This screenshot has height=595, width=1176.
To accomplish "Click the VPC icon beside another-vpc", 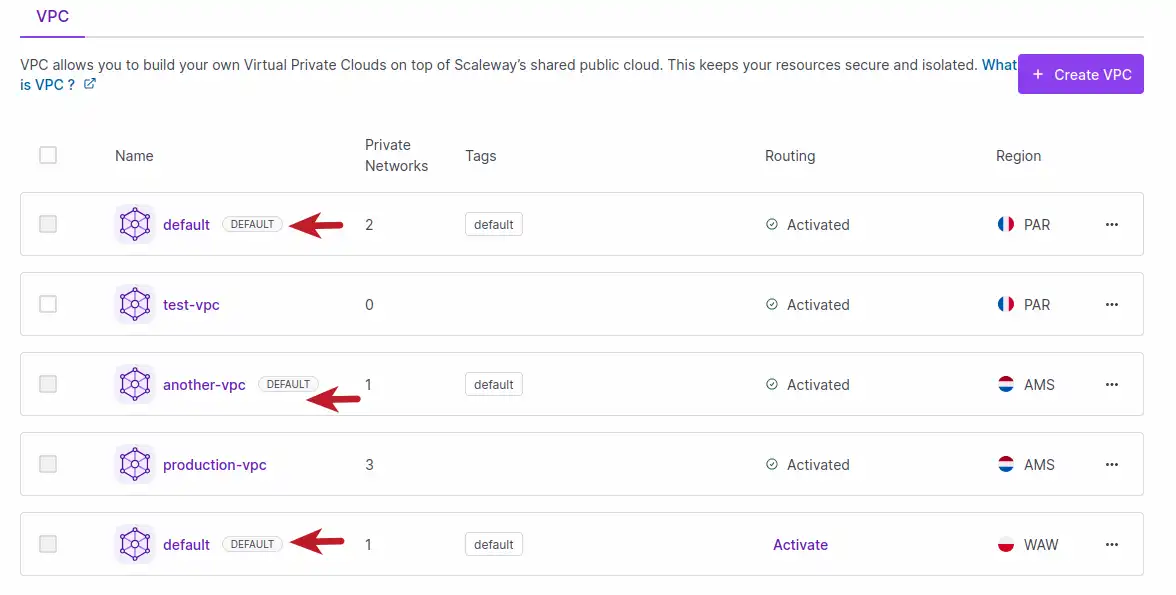I will (135, 384).
